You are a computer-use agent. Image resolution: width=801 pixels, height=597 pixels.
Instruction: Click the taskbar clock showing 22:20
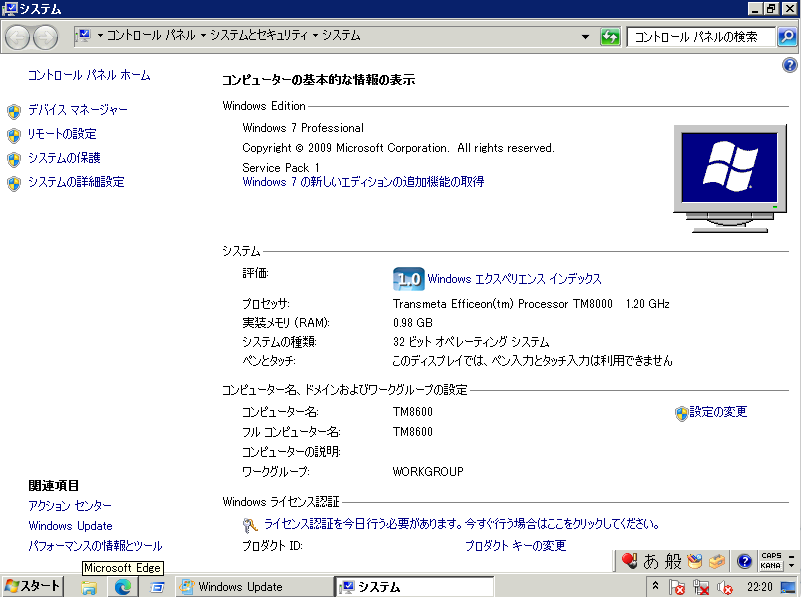click(x=760, y=587)
